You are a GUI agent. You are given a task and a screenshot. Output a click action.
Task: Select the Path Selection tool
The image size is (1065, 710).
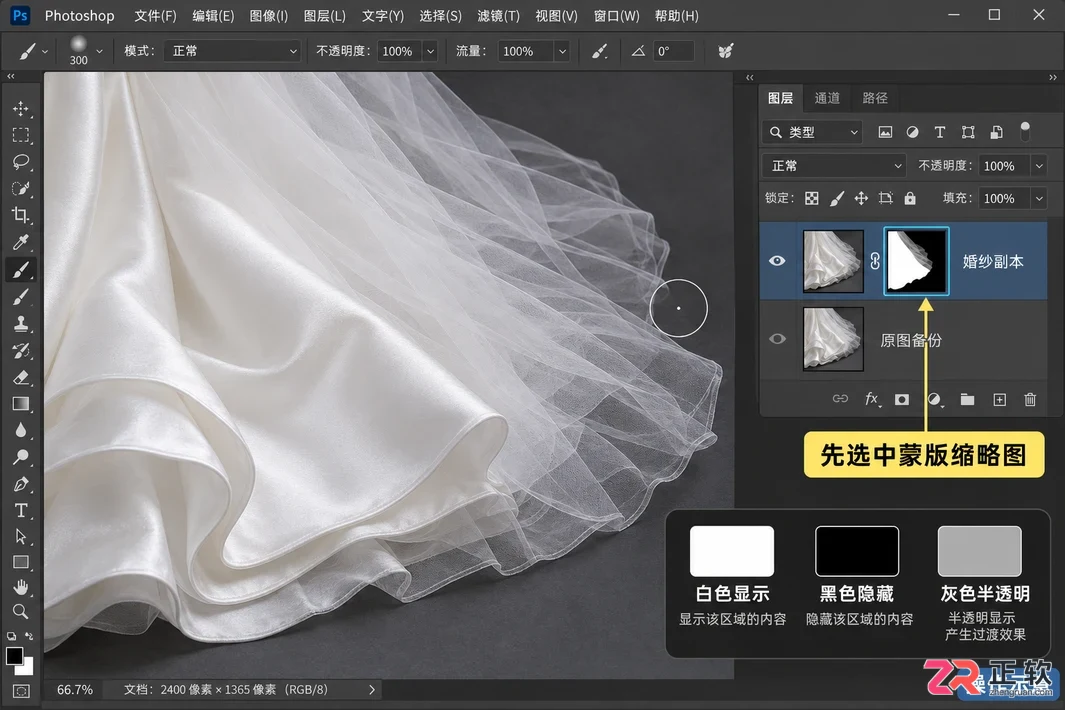pyautogui.click(x=21, y=537)
